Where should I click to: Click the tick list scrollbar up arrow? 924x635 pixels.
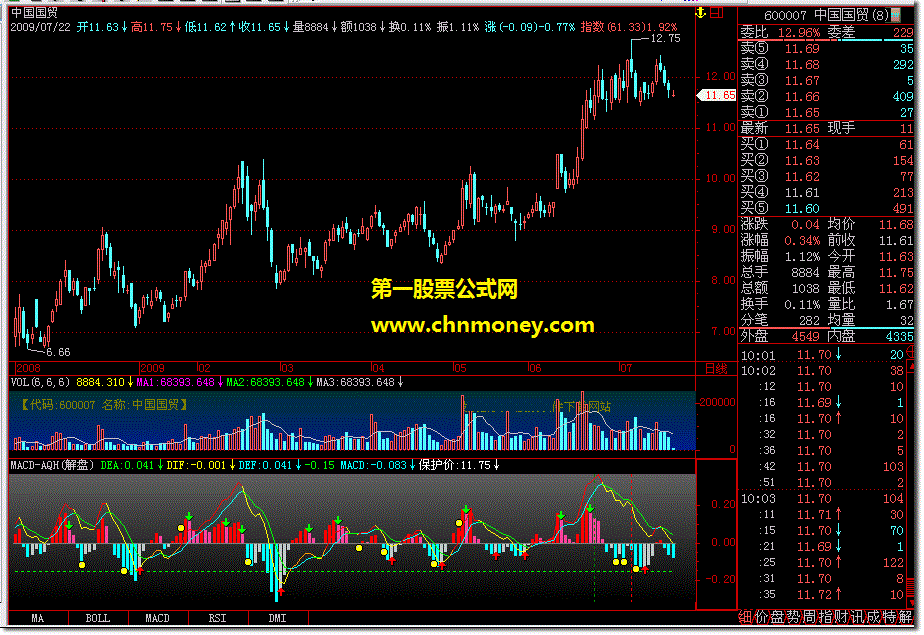911,366
